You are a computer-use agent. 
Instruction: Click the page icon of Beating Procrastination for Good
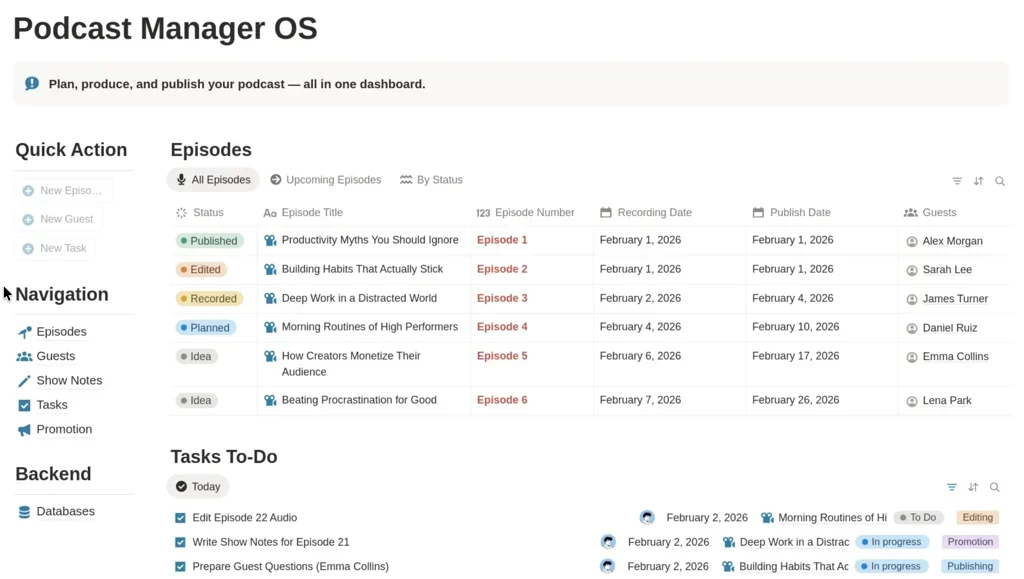coord(270,400)
